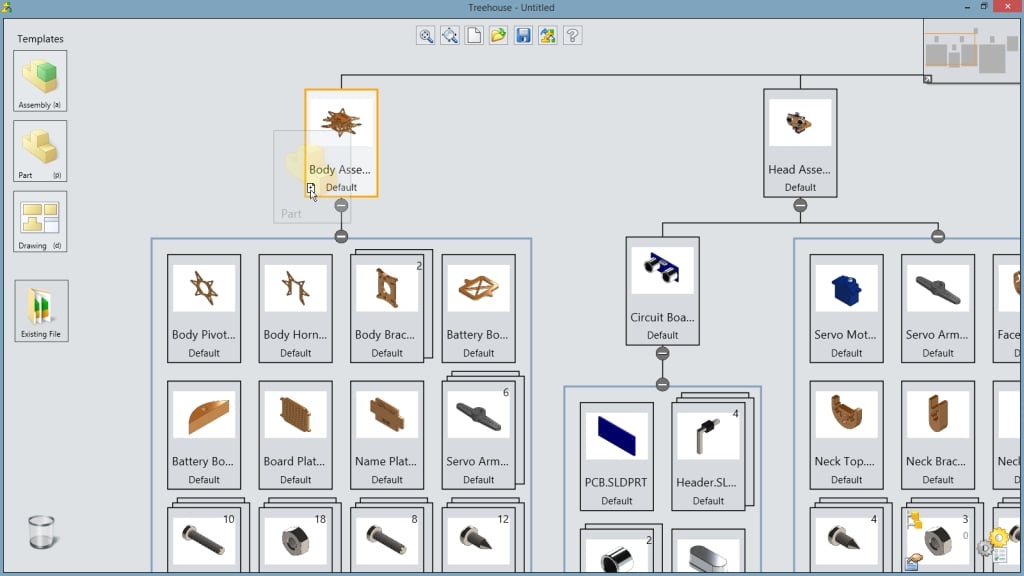Image resolution: width=1024 pixels, height=576 pixels.
Task: Click the configurations icon on the nut card with count 3
Action: [x=915, y=520]
